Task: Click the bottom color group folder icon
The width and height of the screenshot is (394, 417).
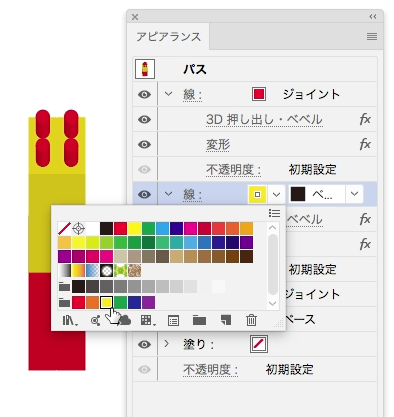Action: pyautogui.click(x=64, y=303)
